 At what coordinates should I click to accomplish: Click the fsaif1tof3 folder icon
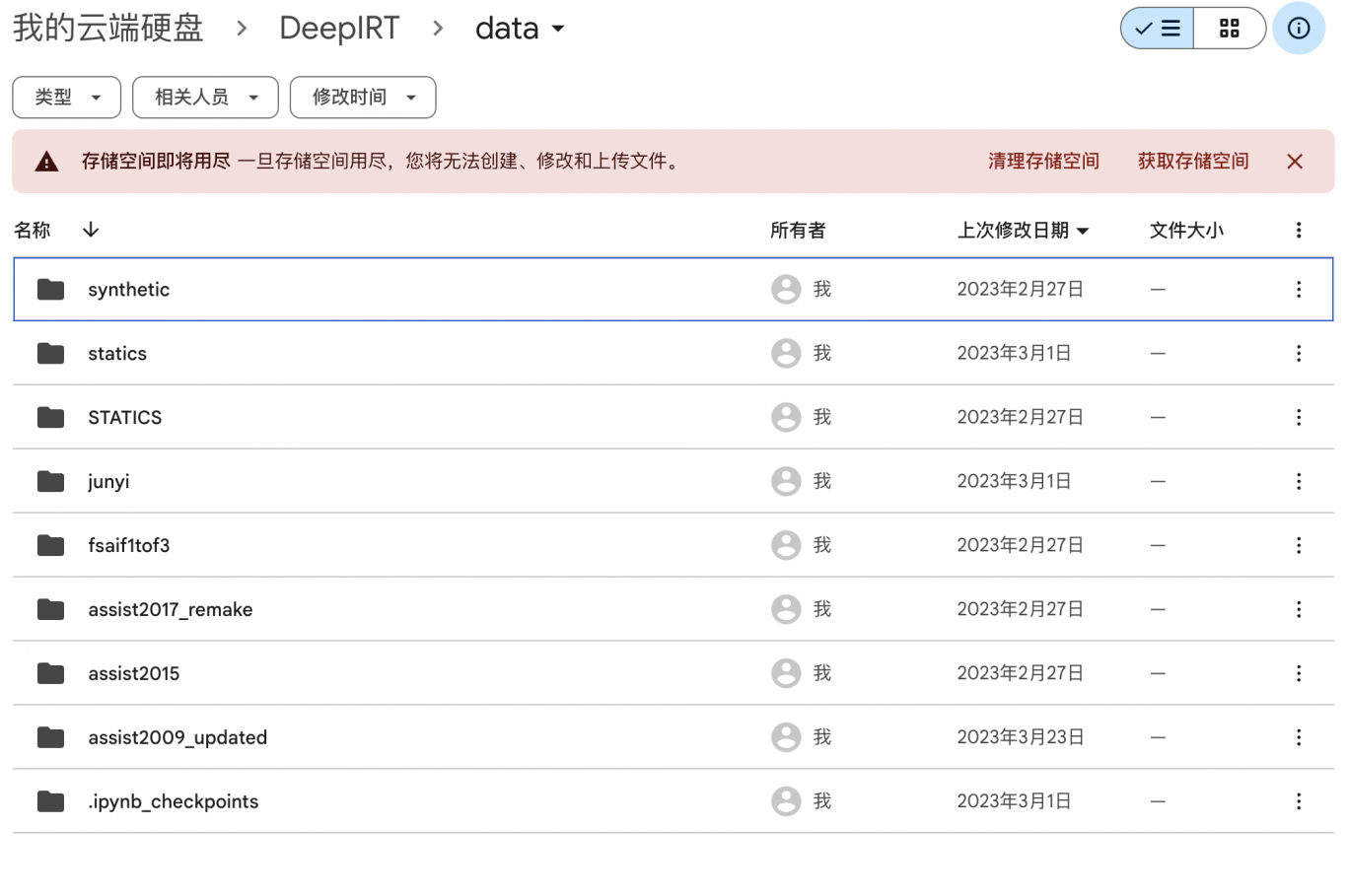pyautogui.click(x=50, y=545)
